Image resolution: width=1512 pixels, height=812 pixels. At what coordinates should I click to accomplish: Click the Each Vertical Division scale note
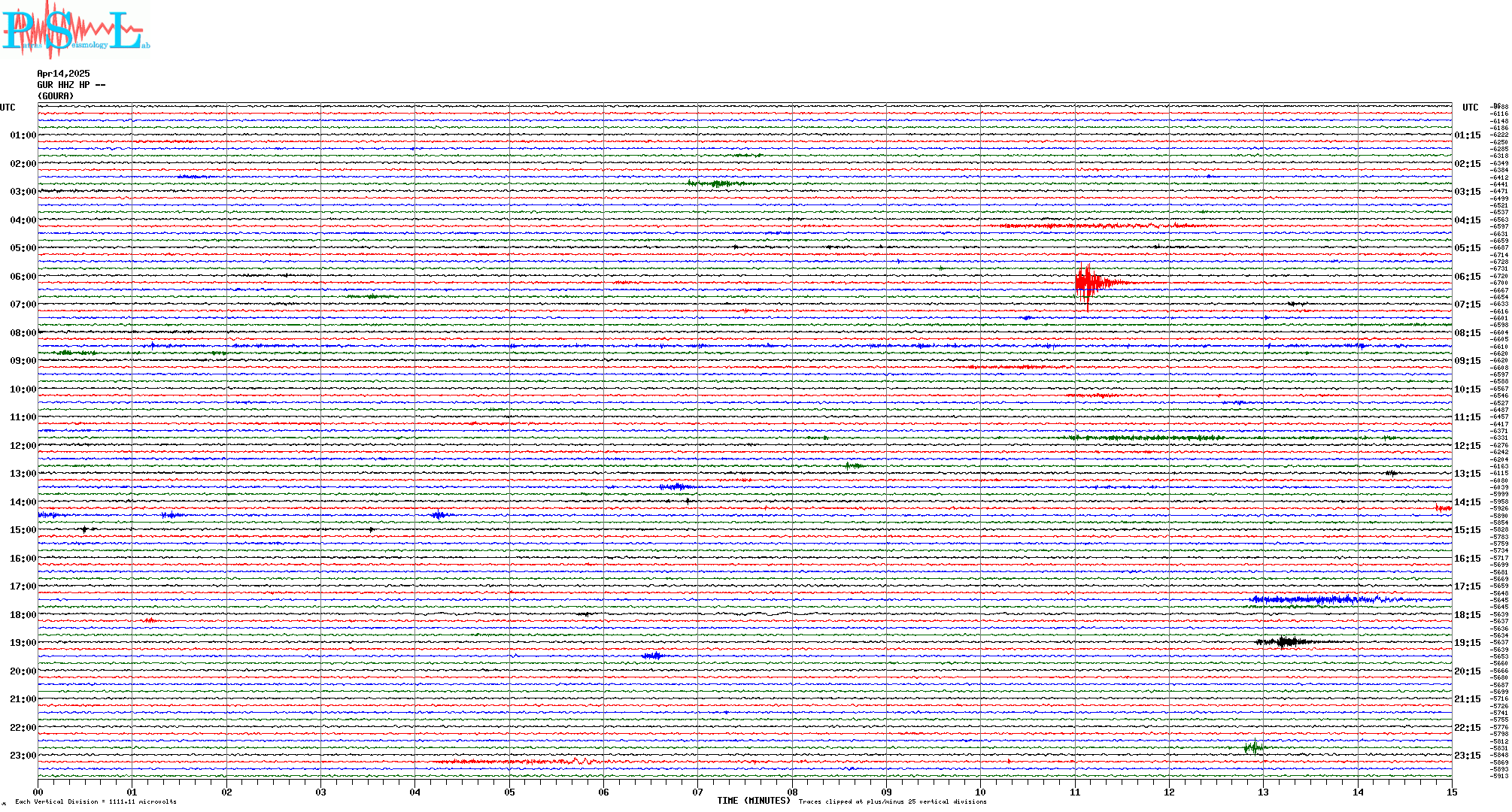[96, 801]
